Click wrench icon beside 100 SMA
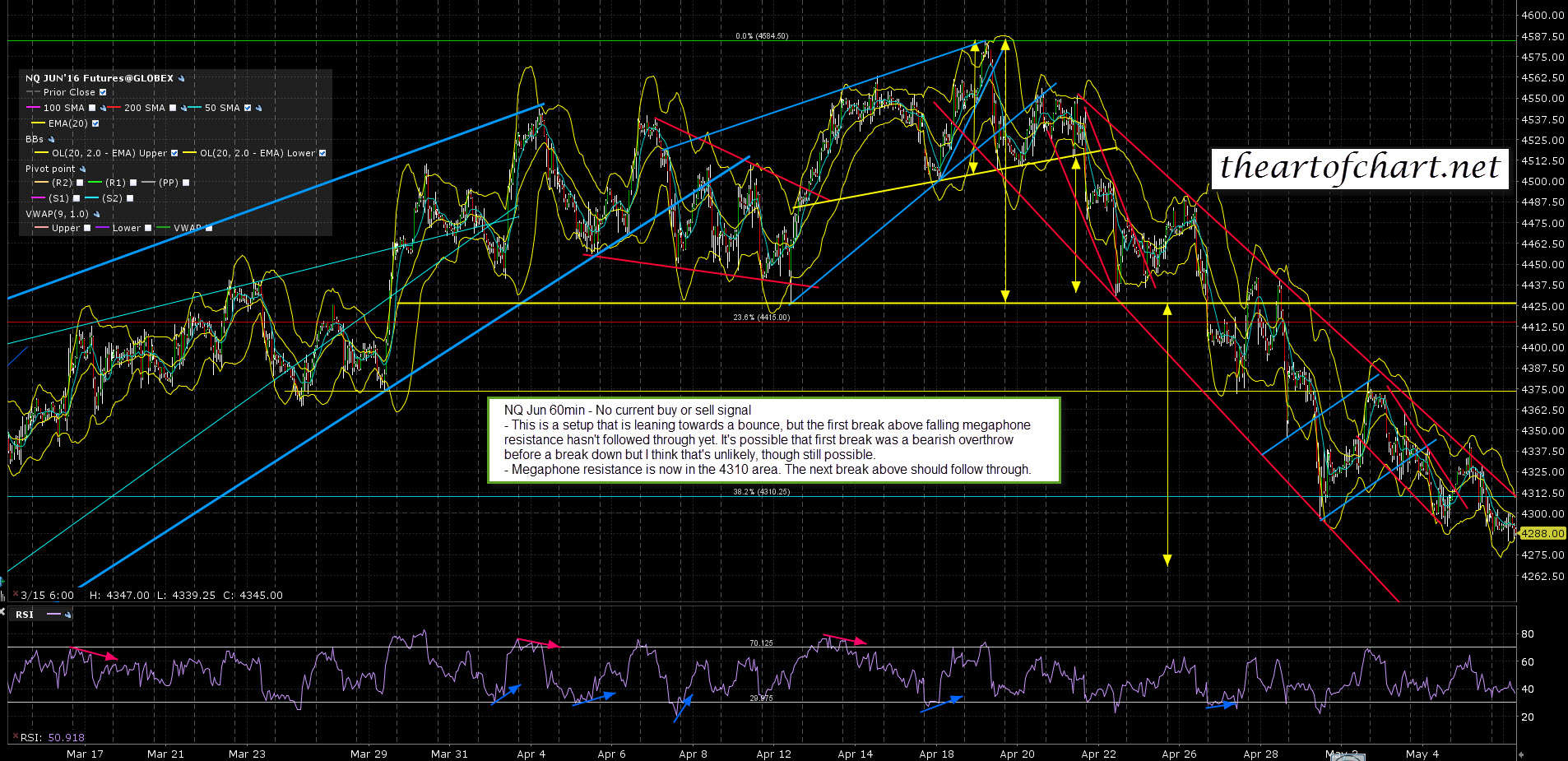Image resolution: width=1568 pixels, height=761 pixels. click(103, 109)
